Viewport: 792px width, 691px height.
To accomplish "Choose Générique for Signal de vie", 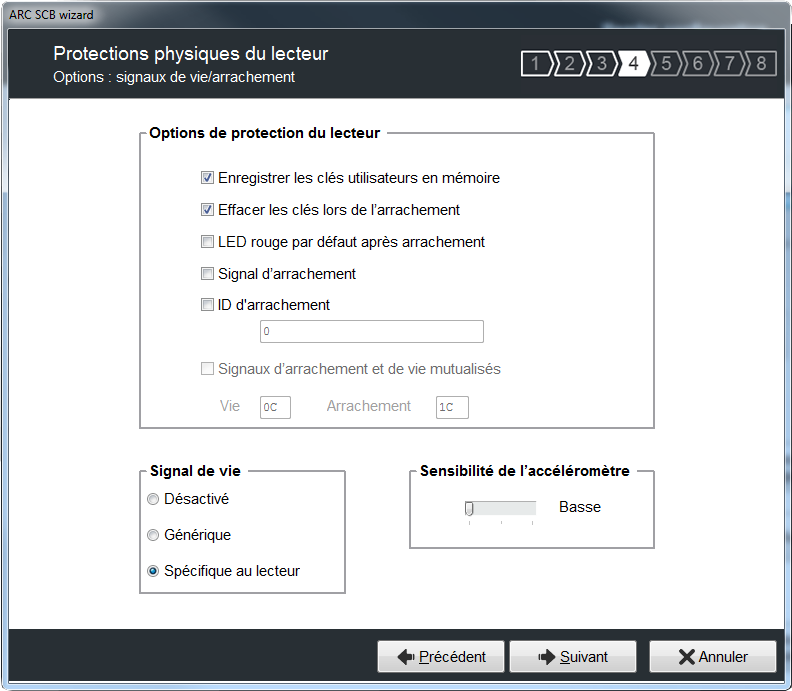I will point(153,535).
